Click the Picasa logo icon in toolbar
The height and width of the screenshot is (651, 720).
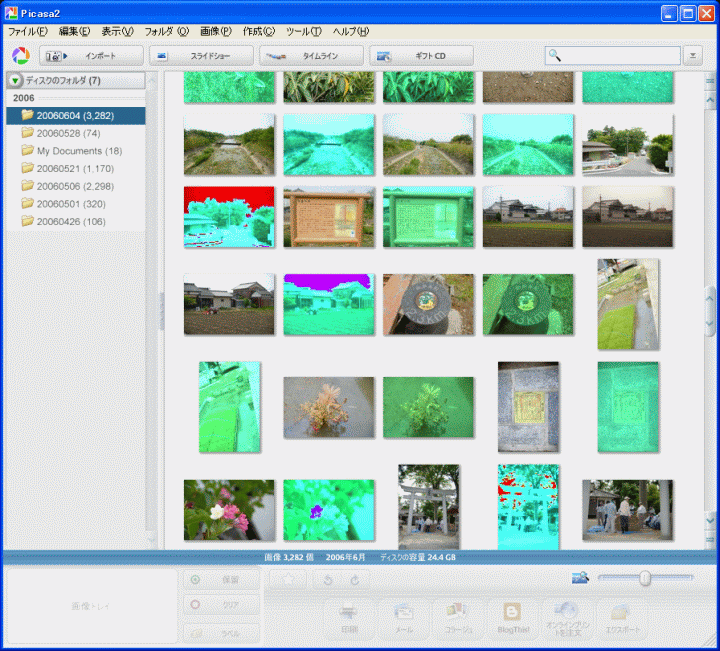pos(20,56)
